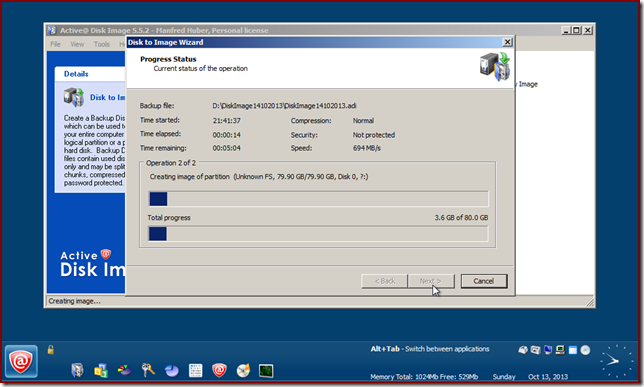This screenshot has height=387, width=644.
Task: Click the date Oct 13, 2013 in taskbar
Action: point(548,377)
